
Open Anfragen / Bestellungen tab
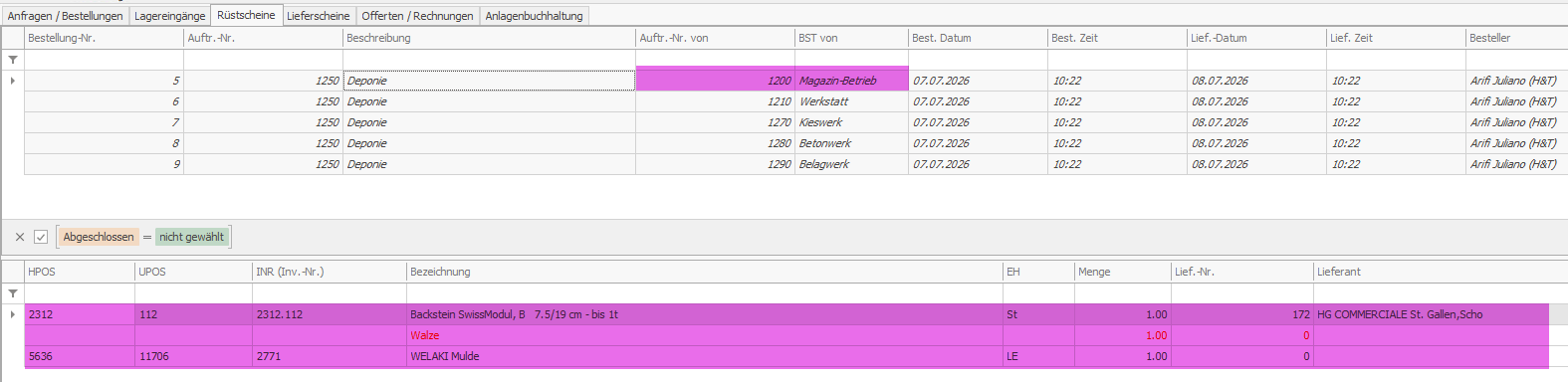pos(66,16)
